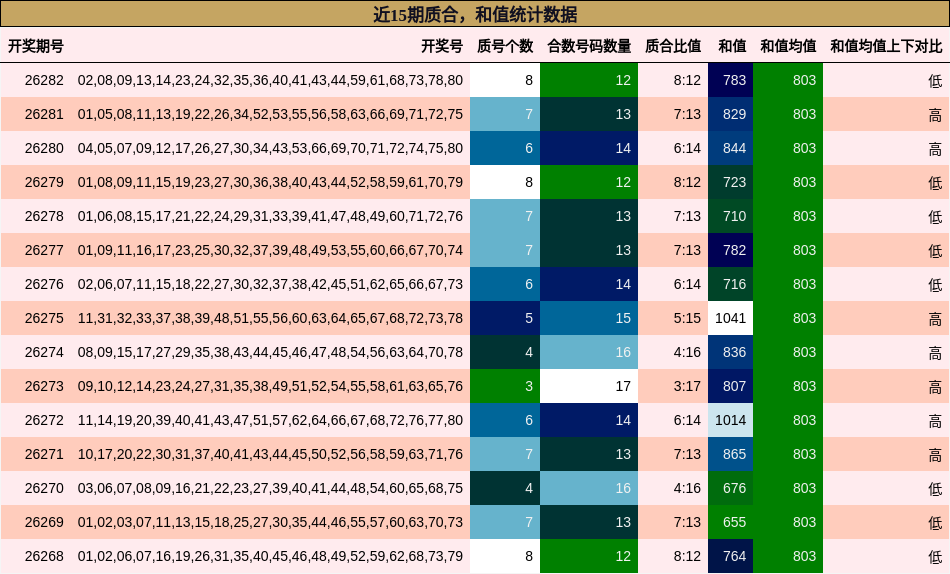Select issue number 26269
This screenshot has height=574, width=950.
44,521
